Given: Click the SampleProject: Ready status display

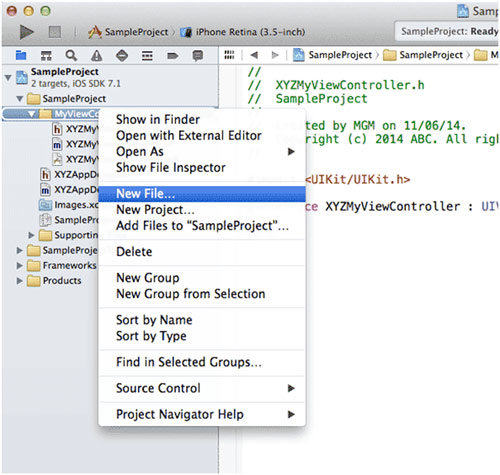Looking at the screenshot, I should [x=447, y=31].
